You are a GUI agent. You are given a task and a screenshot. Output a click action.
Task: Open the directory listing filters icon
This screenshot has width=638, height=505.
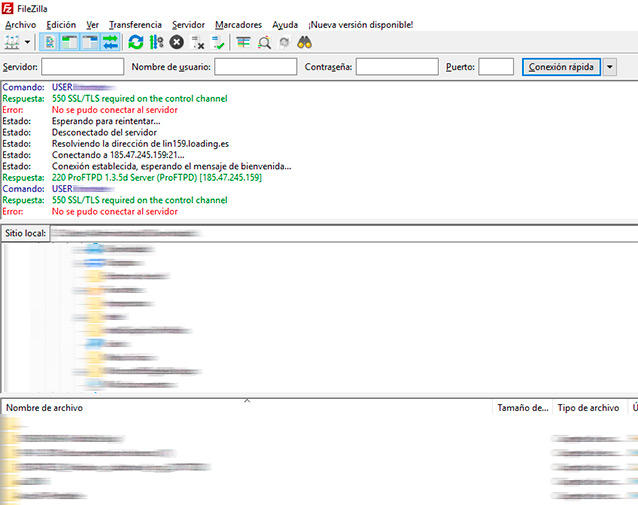pos(244,42)
